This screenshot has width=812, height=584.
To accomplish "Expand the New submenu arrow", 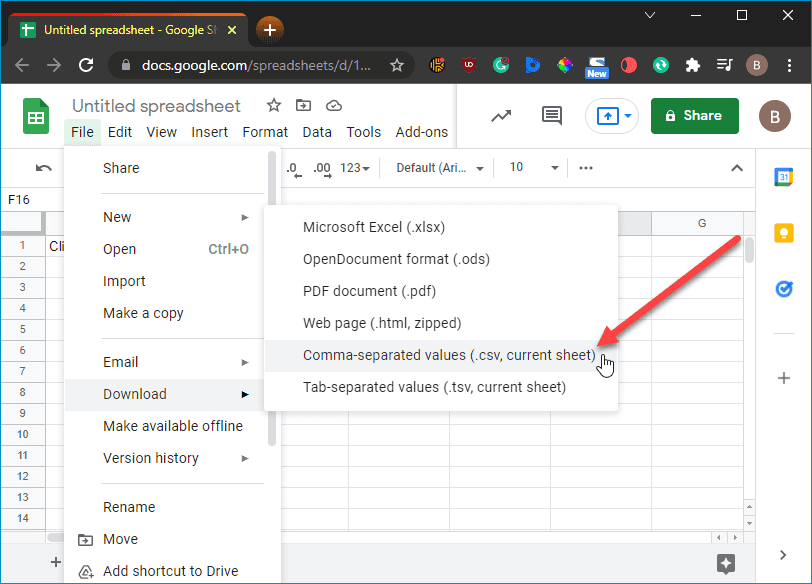I will [245, 216].
